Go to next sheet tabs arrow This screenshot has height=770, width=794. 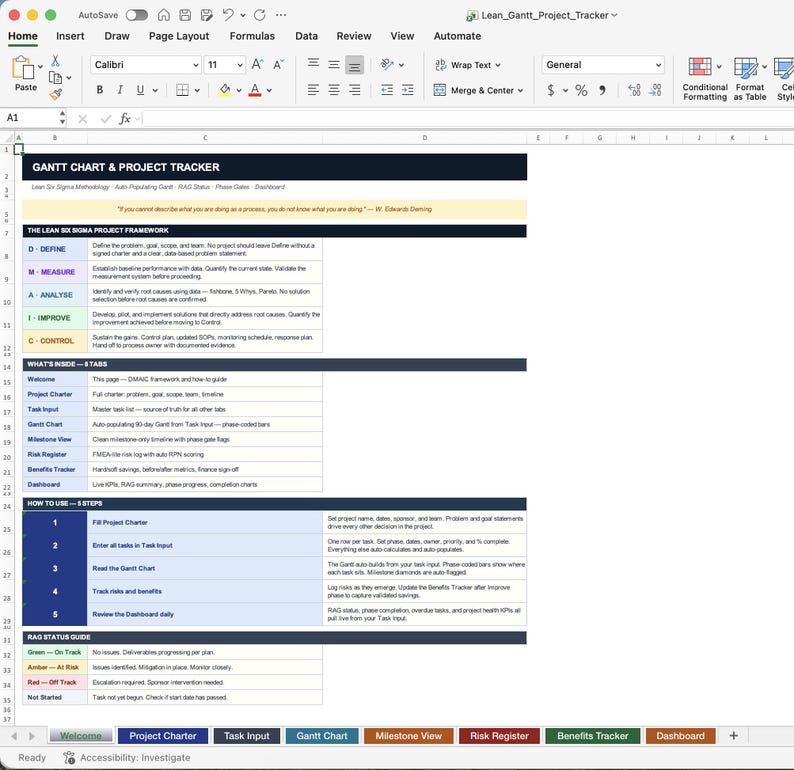tap(32, 736)
